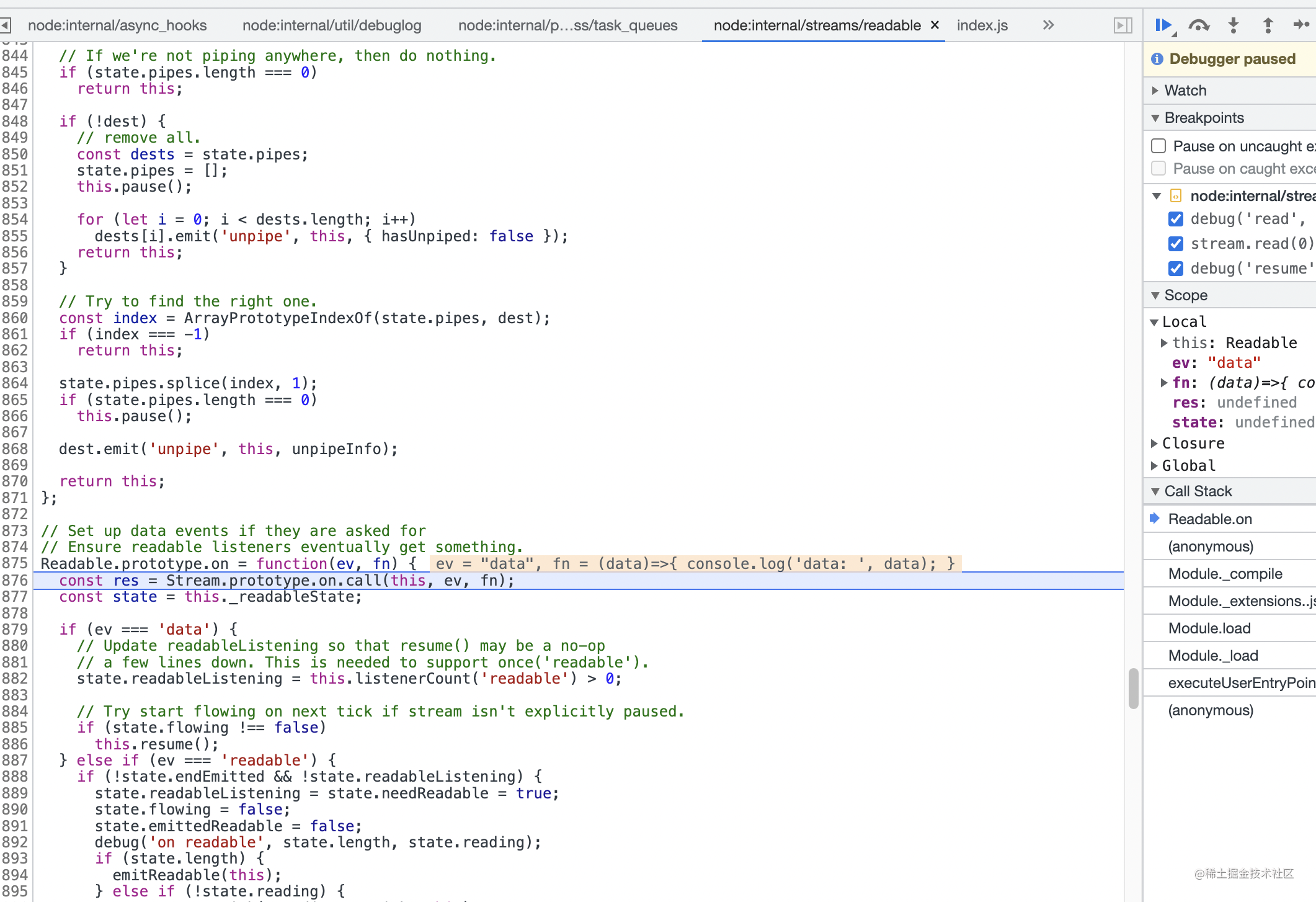Step out of current function
Viewport: 1316px width, 902px height.
1268,25
